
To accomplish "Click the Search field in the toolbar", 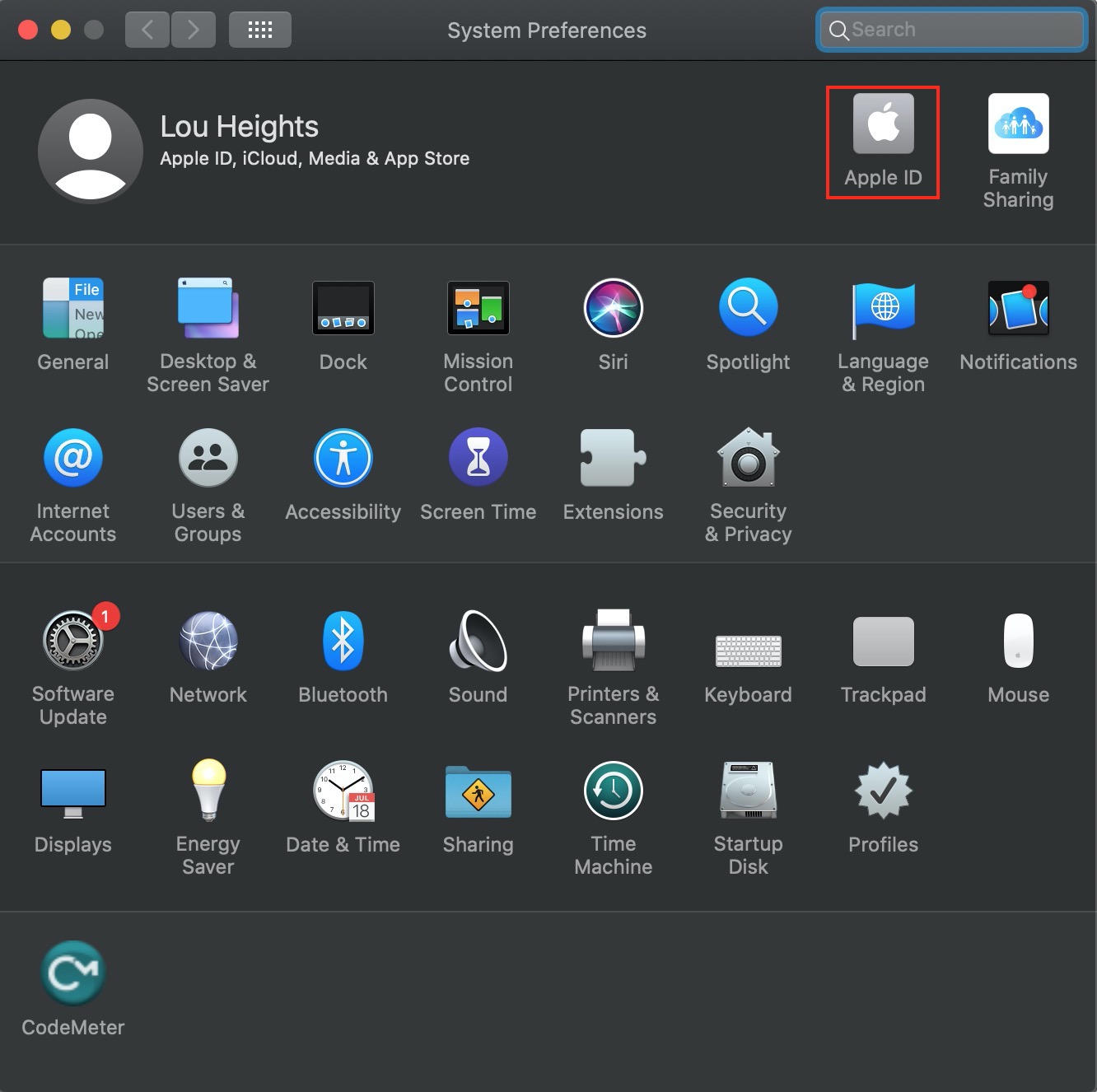I will click(x=952, y=30).
